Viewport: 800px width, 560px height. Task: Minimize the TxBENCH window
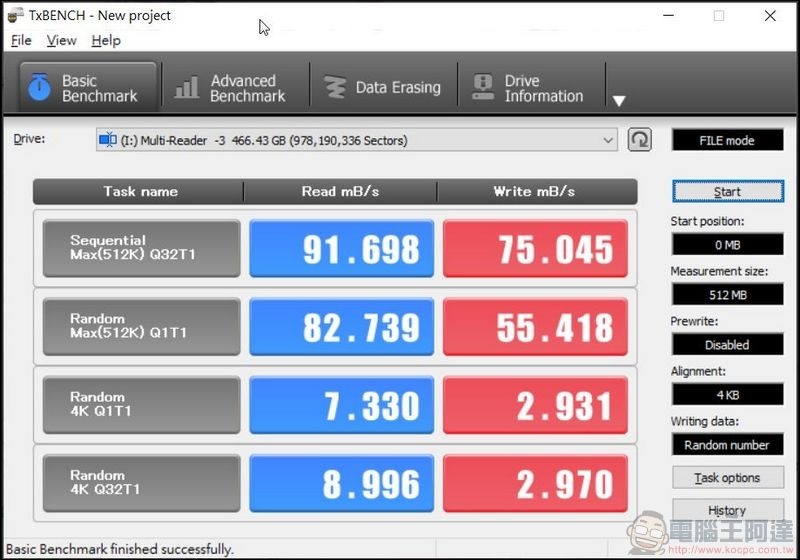pyautogui.click(x=668, y=15)
